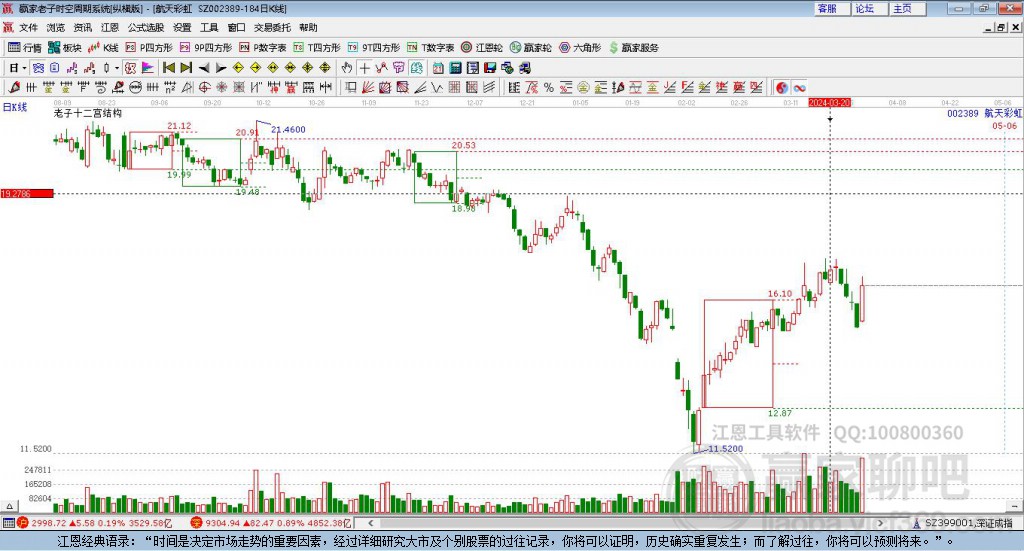This screenshot has height=551, width=1024.
Task: Click the 客服 button in title bar
Action: click(x=831, y=8)
